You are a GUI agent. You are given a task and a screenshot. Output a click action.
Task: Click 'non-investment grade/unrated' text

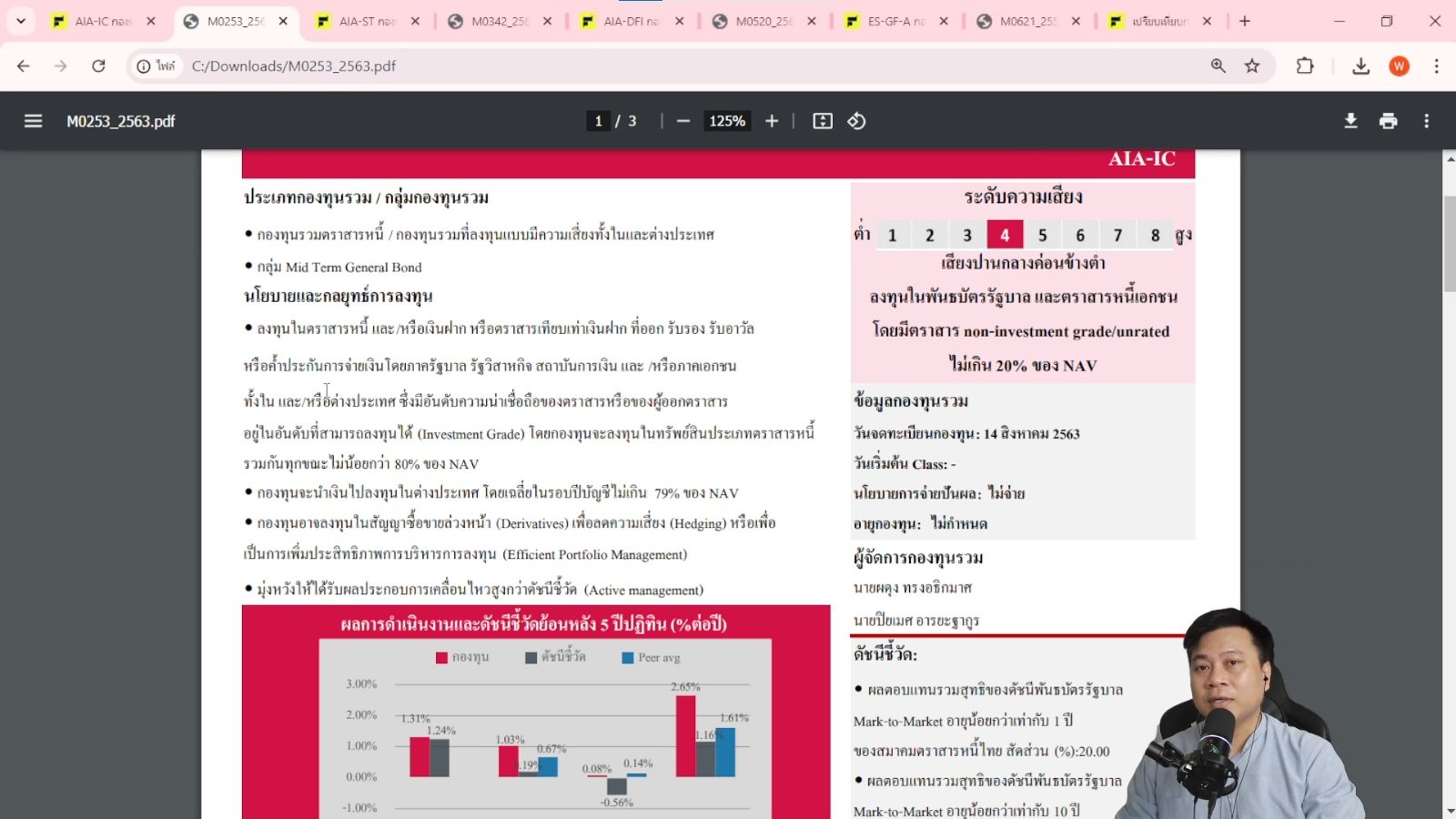pos(1067,331)
